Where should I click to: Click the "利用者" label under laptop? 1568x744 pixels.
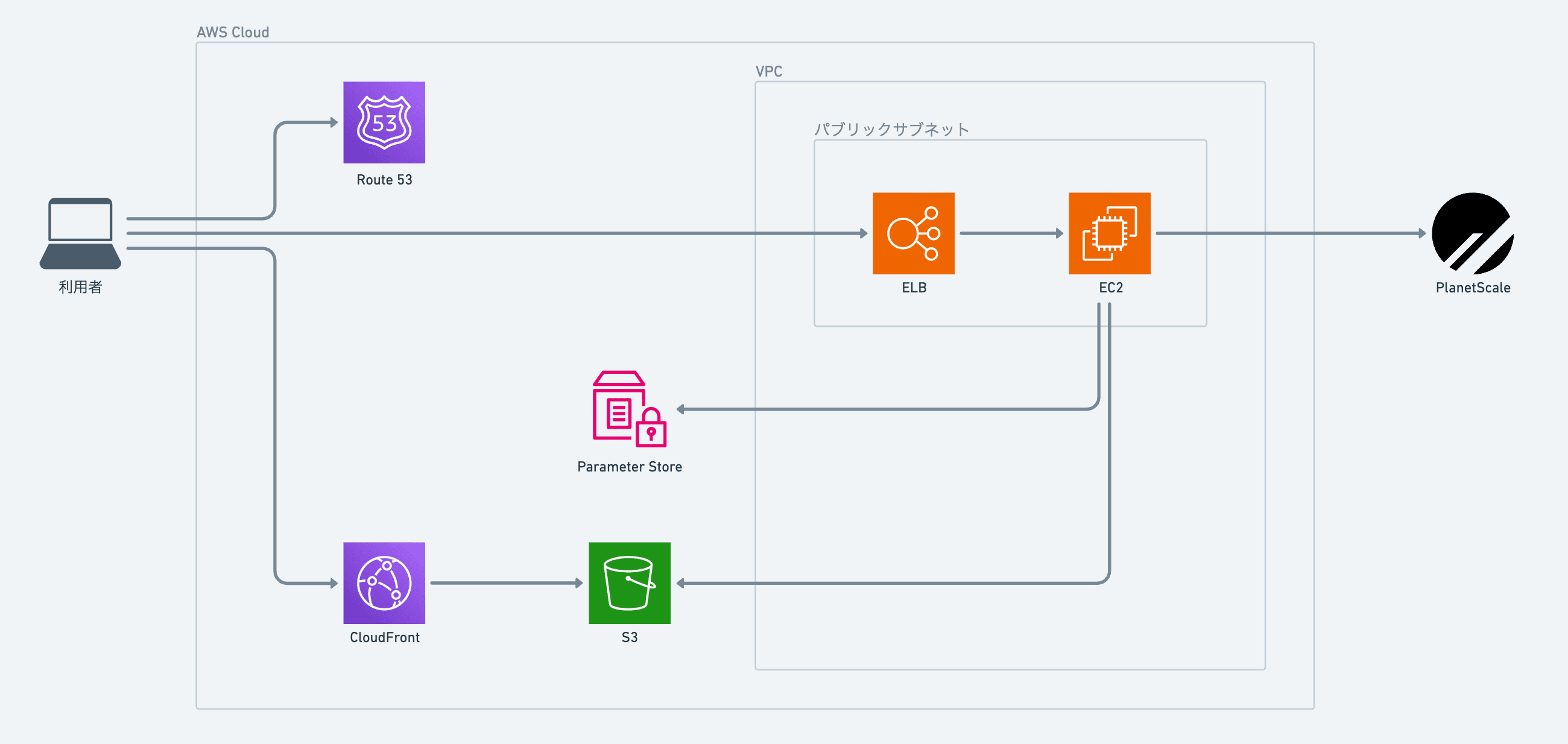point(80,287)
